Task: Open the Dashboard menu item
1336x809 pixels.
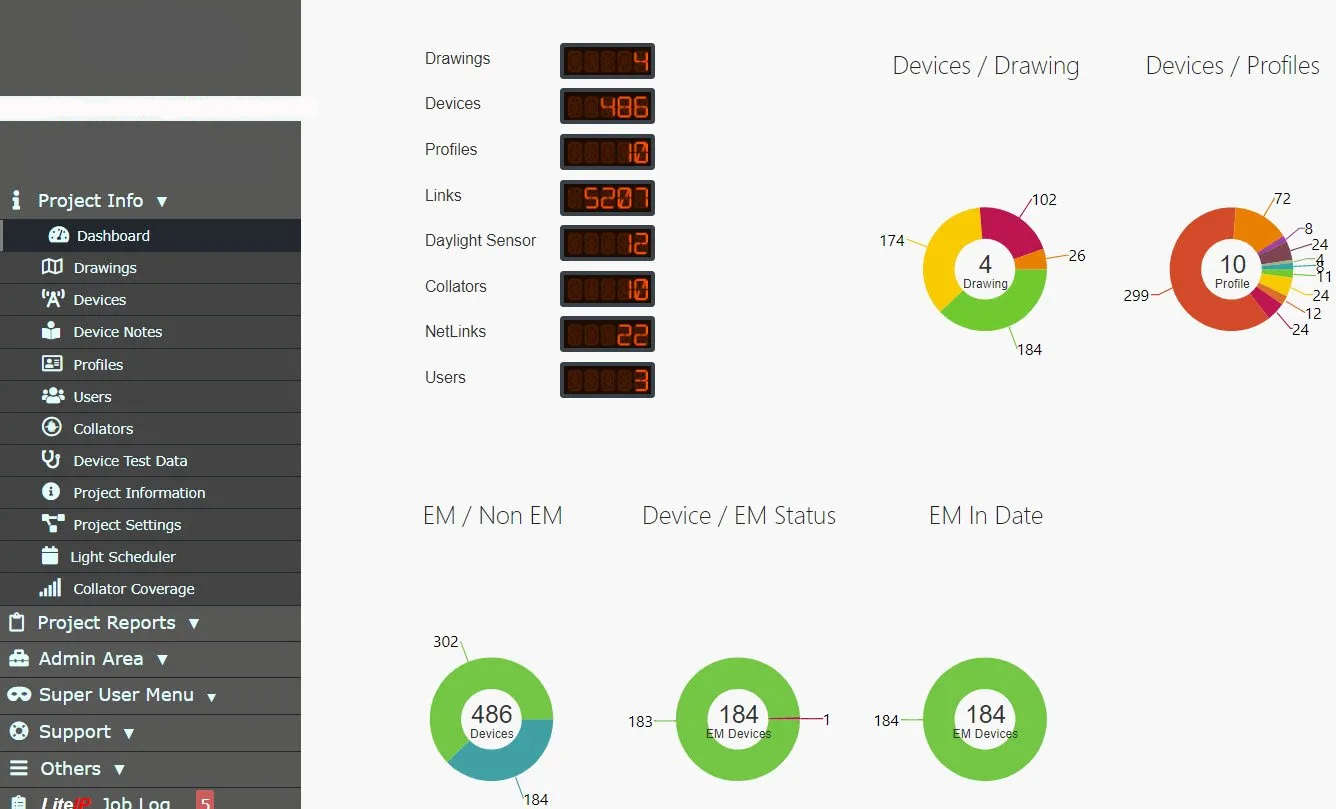Action: coord(150,235)
